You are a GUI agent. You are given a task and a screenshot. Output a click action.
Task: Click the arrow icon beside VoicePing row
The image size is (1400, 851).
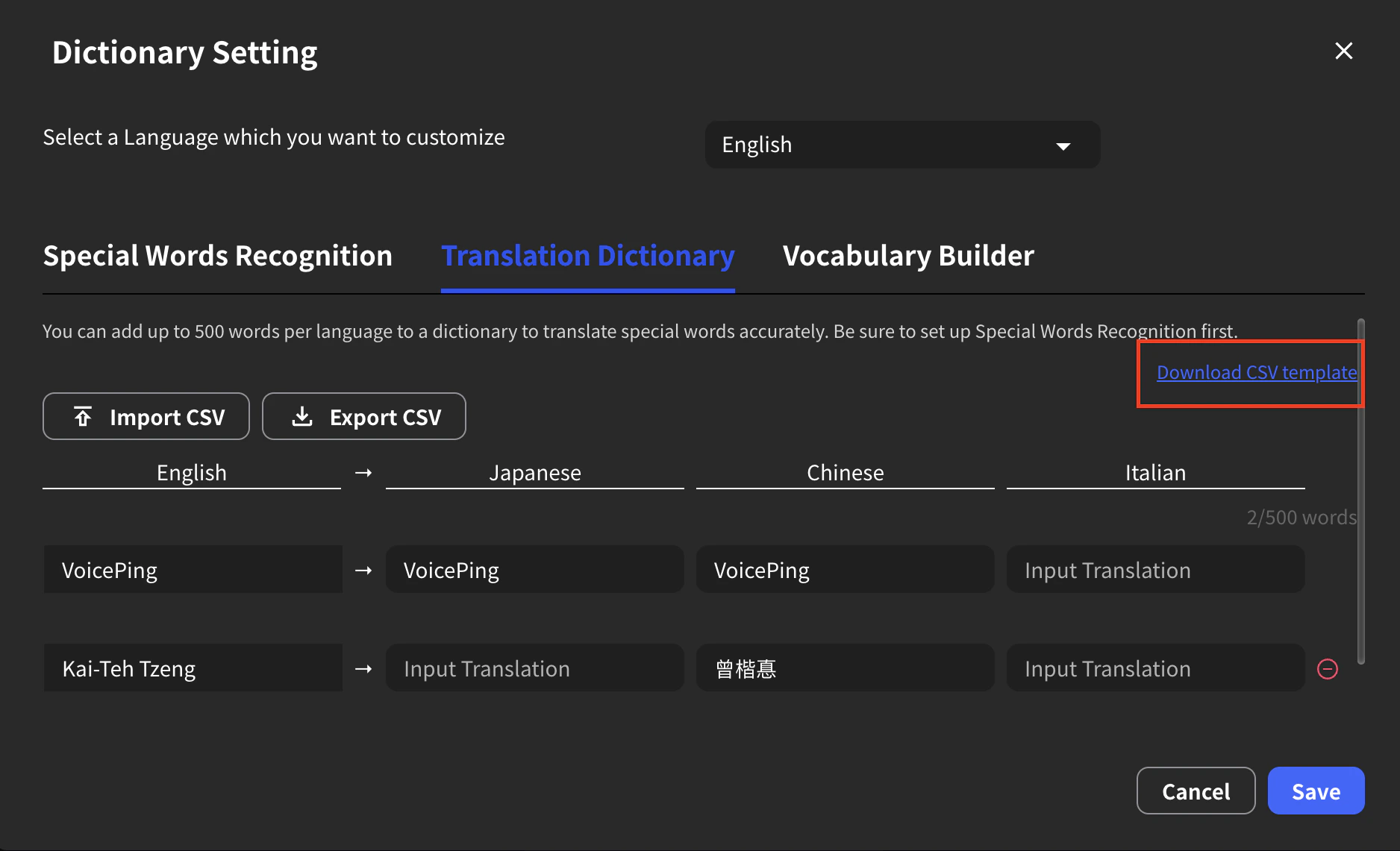[x=363, y=570]
